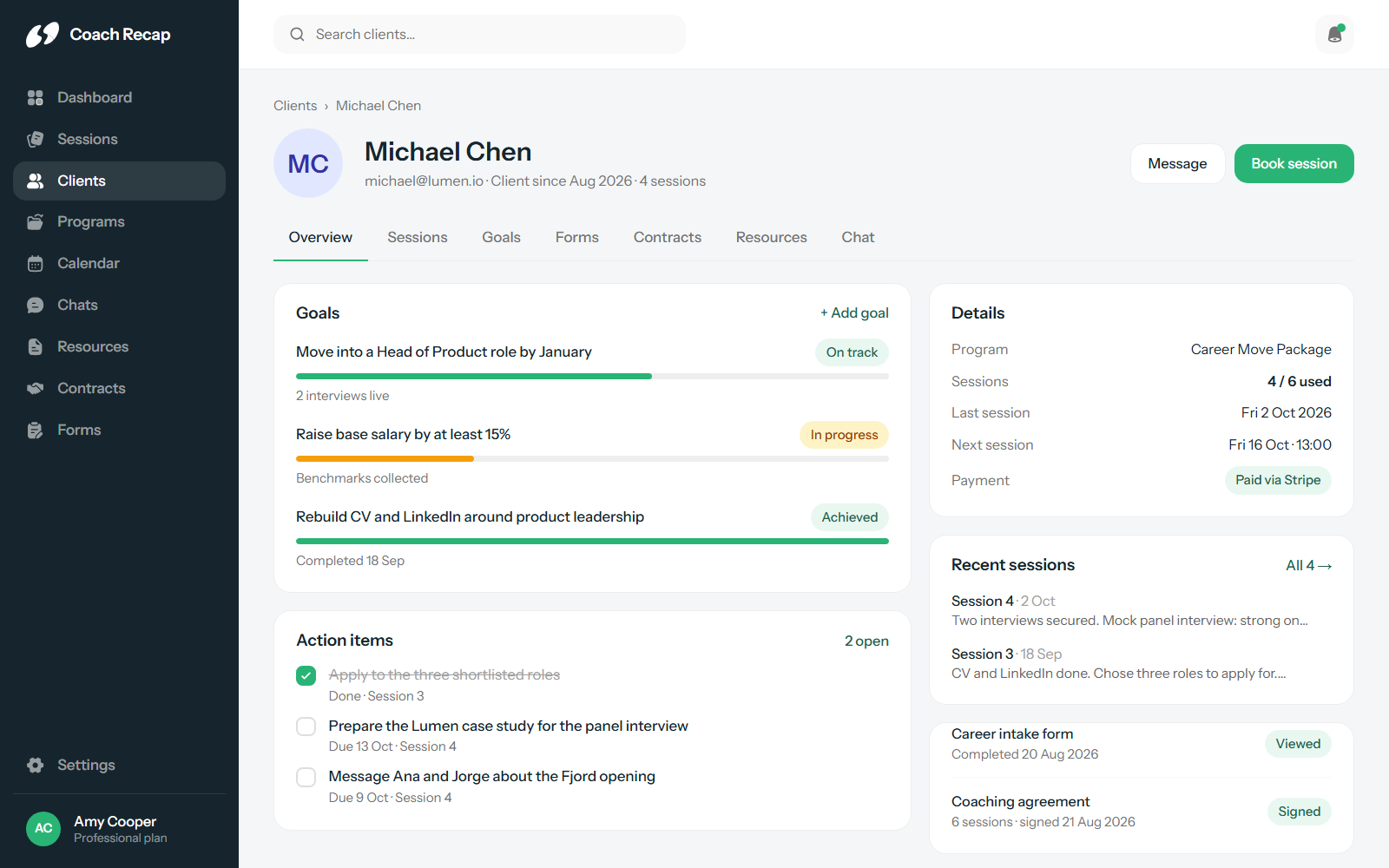Open notifications bell icon
Image resolution: width=1389 pixels, height=868 pixels.
(1335, 35)
